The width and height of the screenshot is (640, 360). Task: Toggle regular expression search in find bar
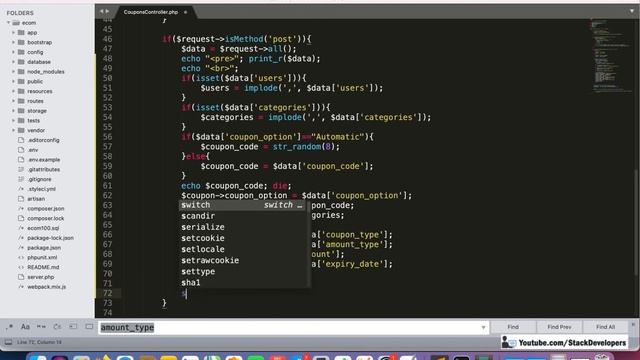(x=9, y=327)
